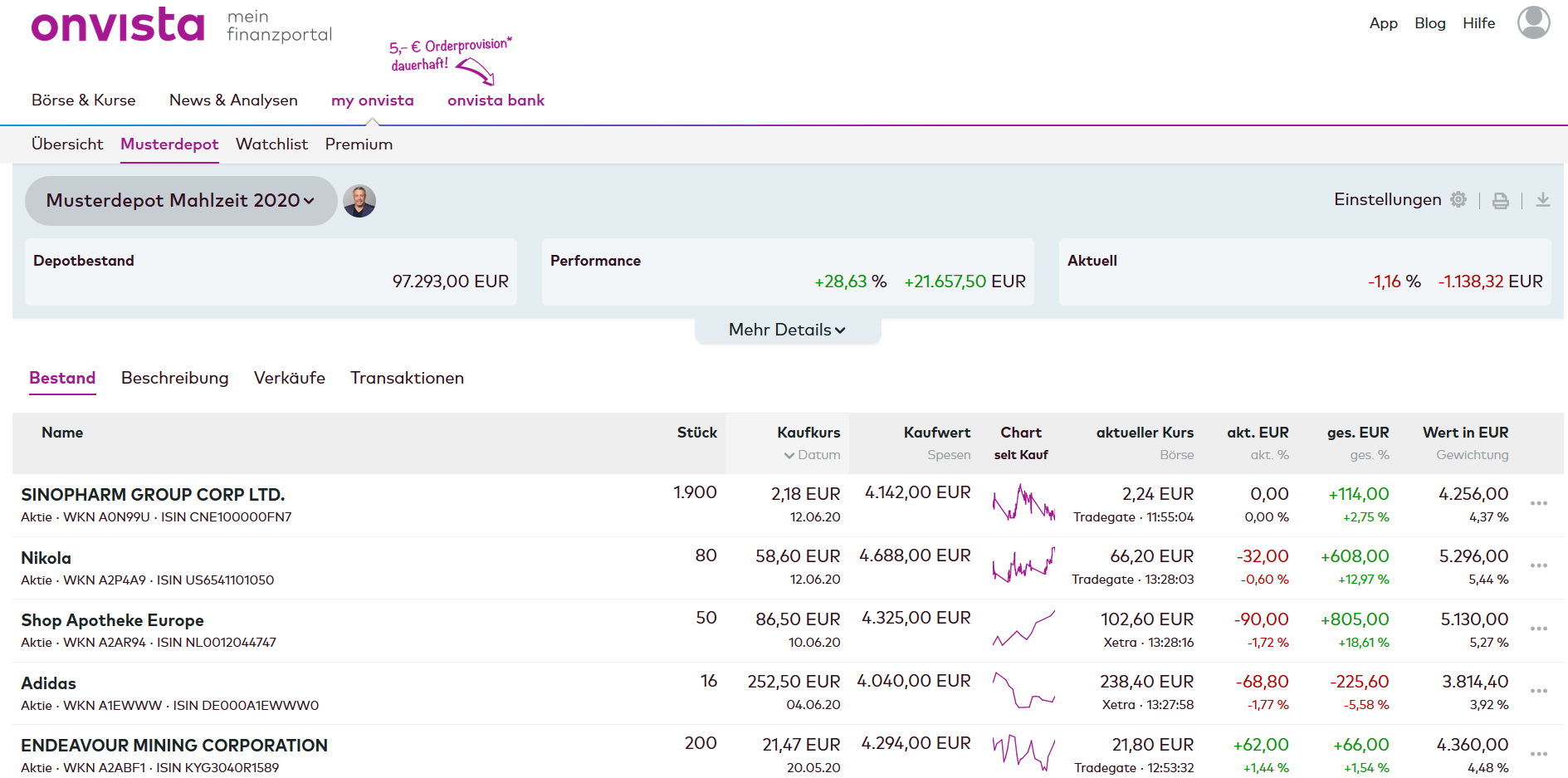Click the print depot icon
This screenshot has width=1568, height=778.
pos(1501,200)
